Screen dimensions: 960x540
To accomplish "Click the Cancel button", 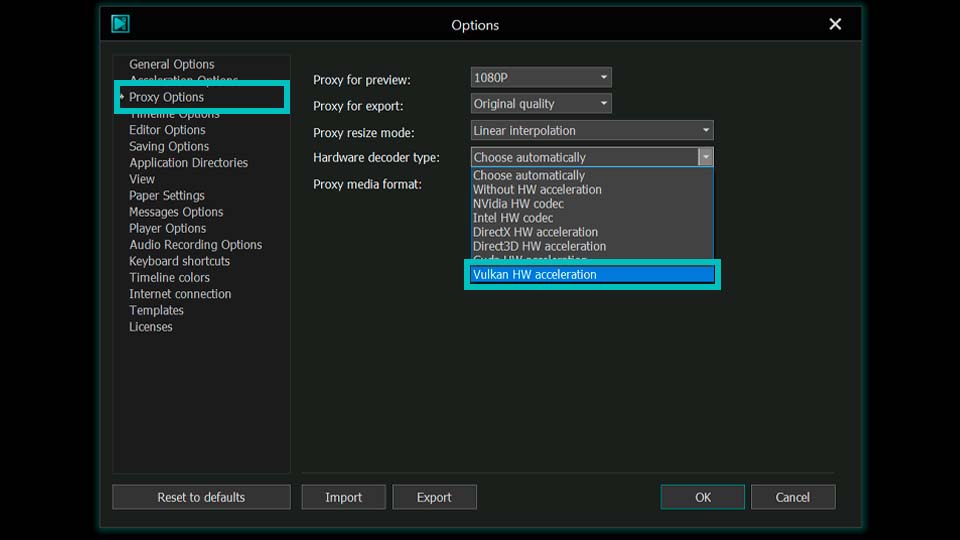I will (x=793, y=497).
